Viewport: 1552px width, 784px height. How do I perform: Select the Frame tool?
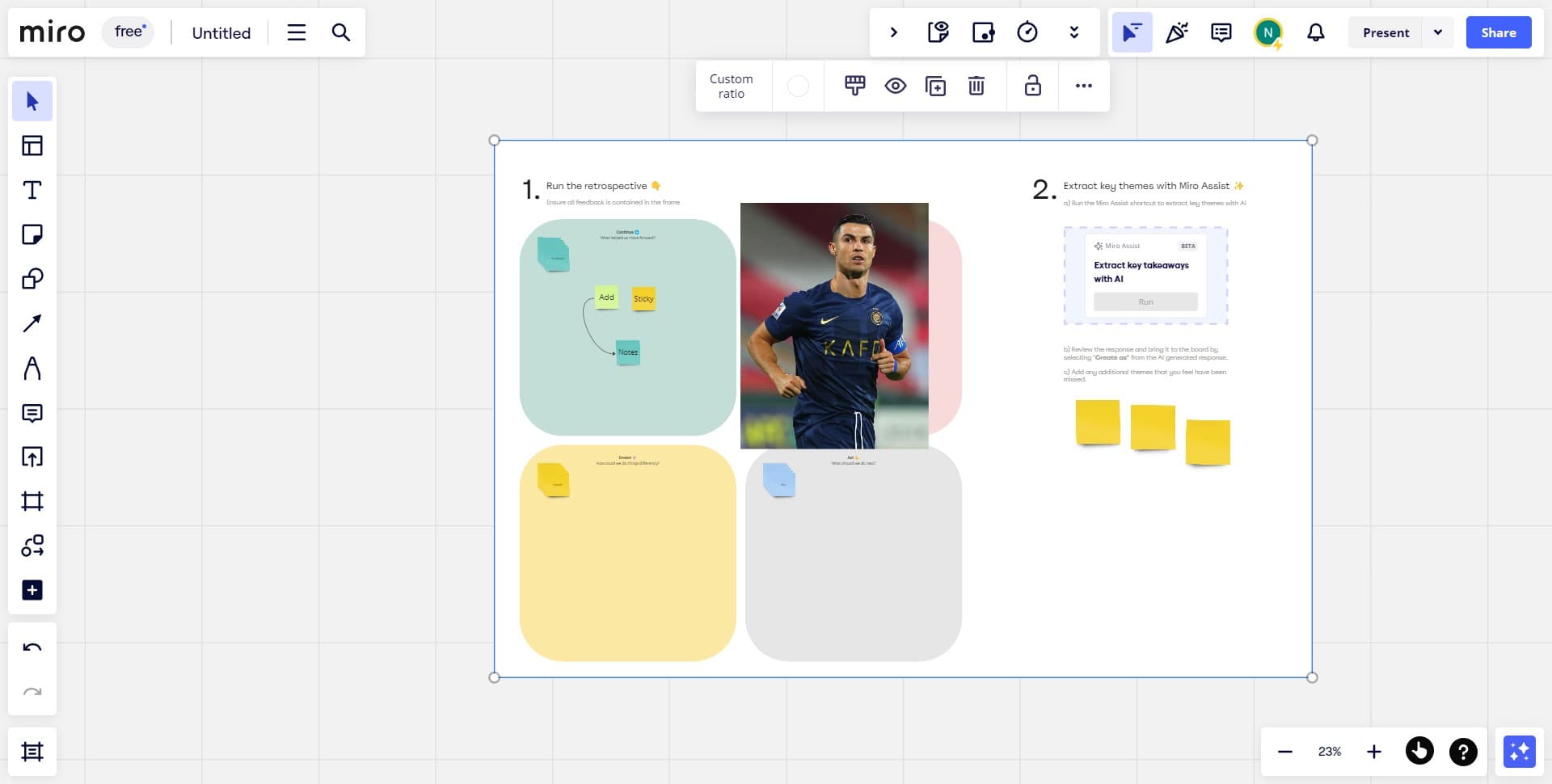point(32,501)
